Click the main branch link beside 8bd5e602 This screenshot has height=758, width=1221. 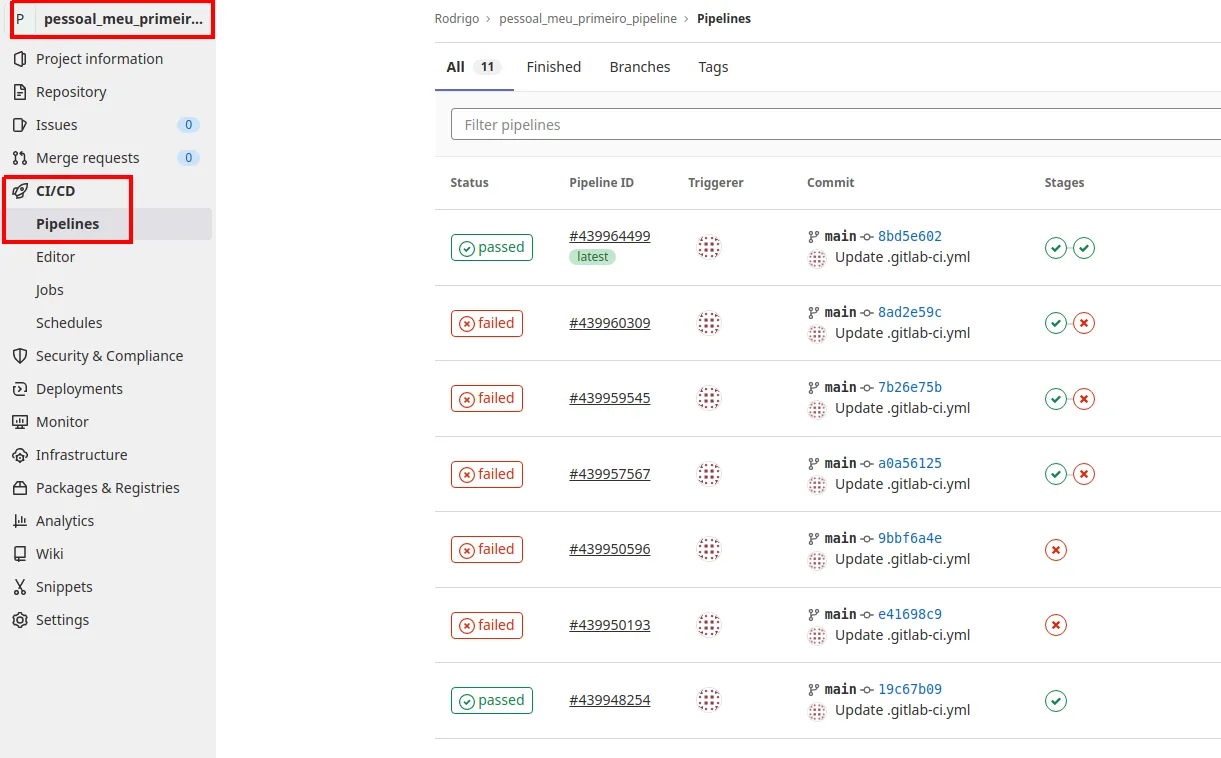(x=840, y=236)
